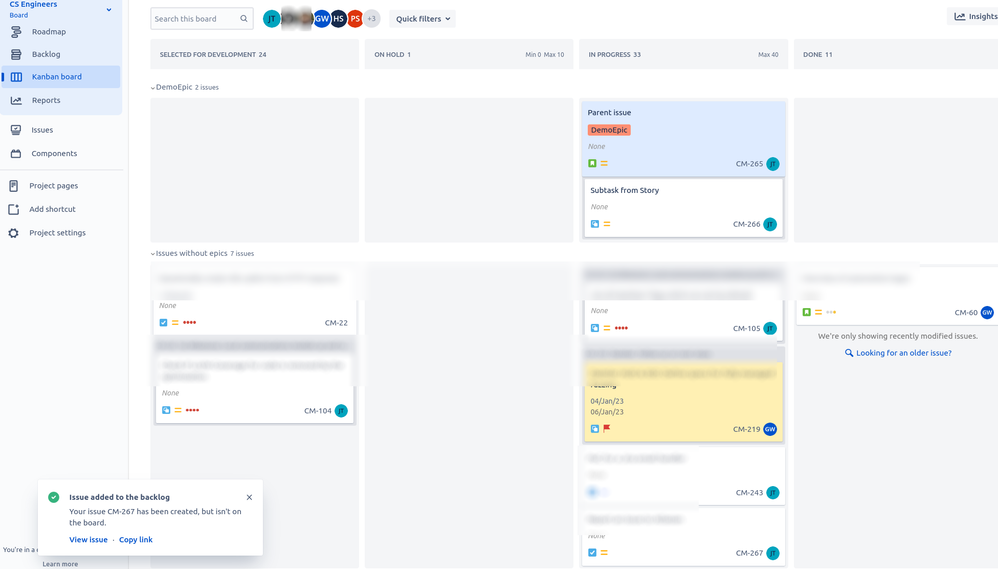Click the Add shortcut icon
This screenshot has height=569, width=998.
click(x=13, y=209)
